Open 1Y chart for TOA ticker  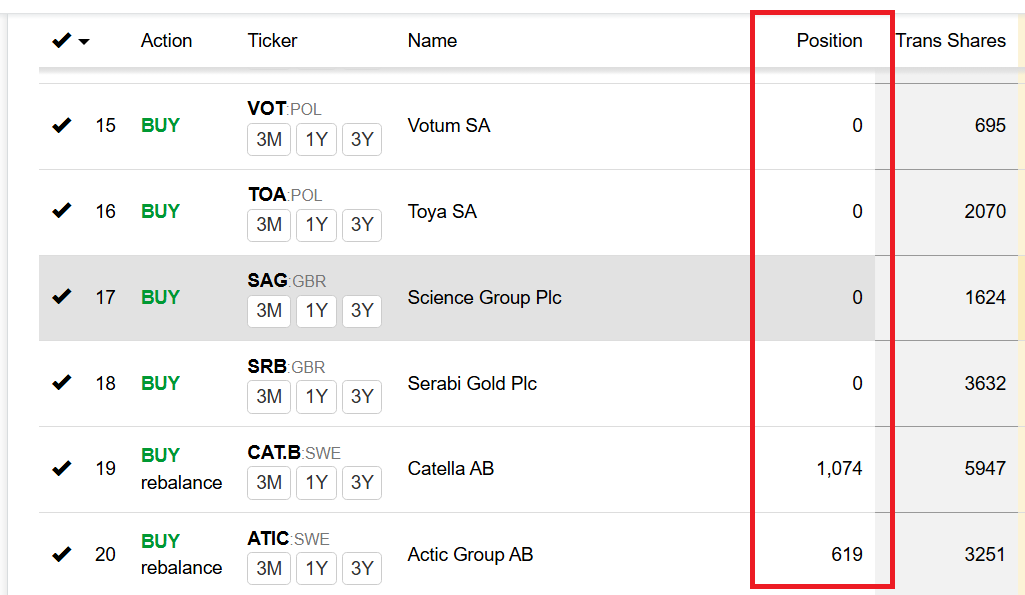click(316, 225)
